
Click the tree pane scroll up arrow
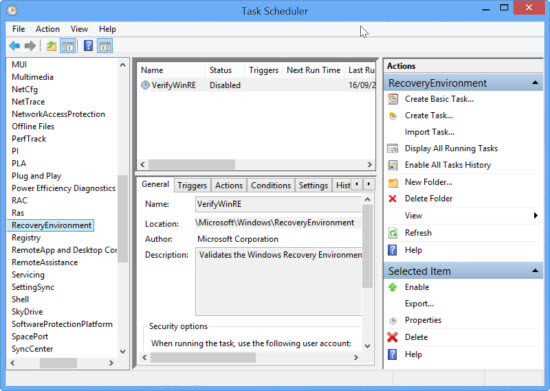click(x=123, y=65)
